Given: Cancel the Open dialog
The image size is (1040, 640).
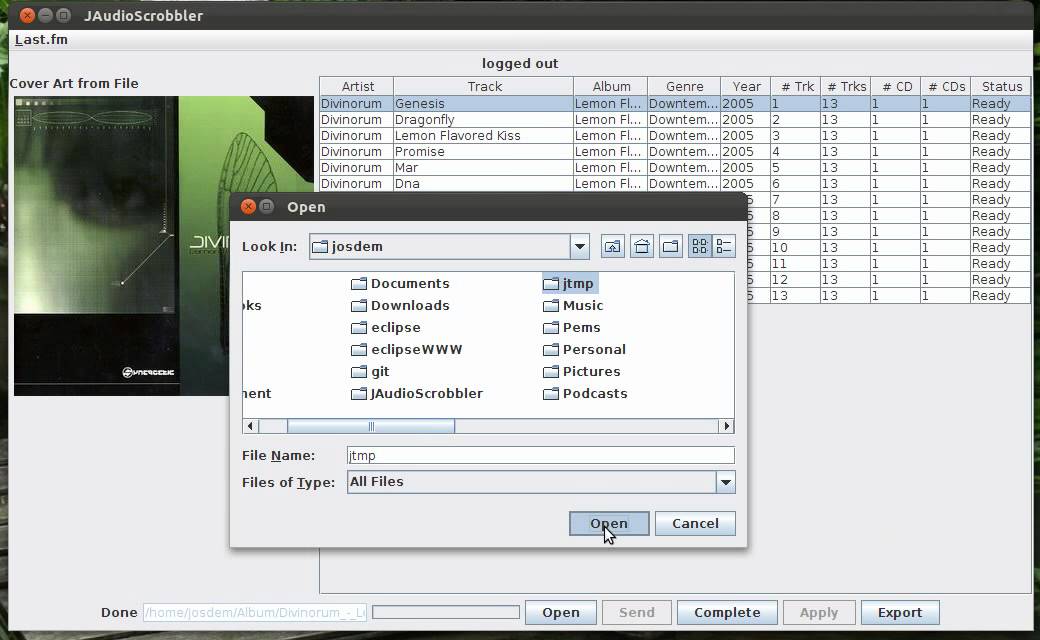Looking at the screenshot, I should point(695,523).
